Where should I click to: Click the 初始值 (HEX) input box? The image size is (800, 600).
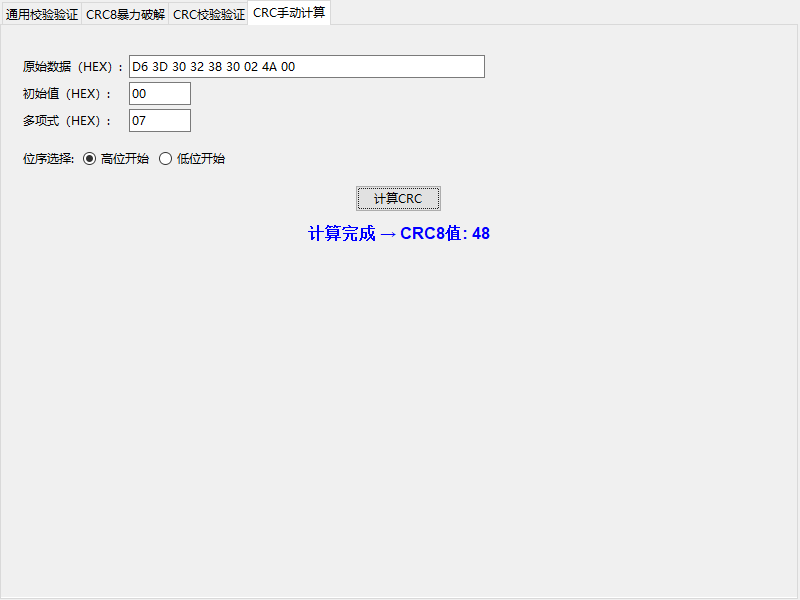[160, 94]
